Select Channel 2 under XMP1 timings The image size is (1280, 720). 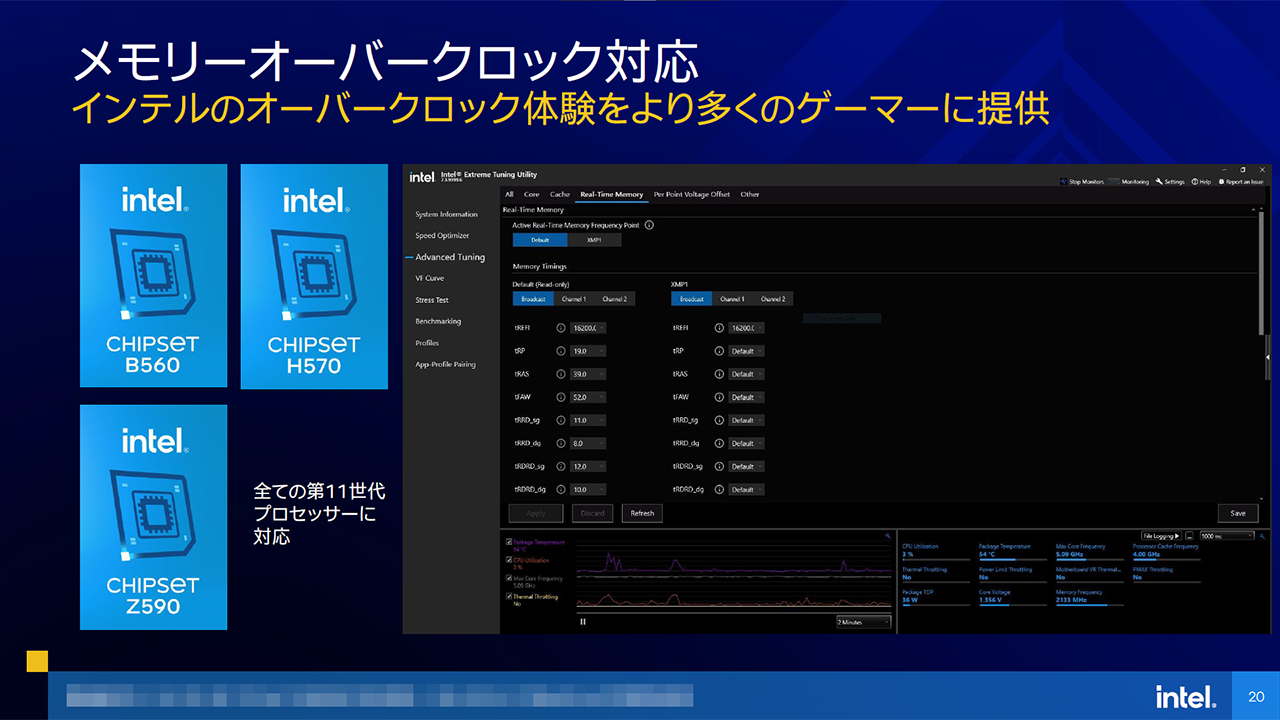click(773, 299)
